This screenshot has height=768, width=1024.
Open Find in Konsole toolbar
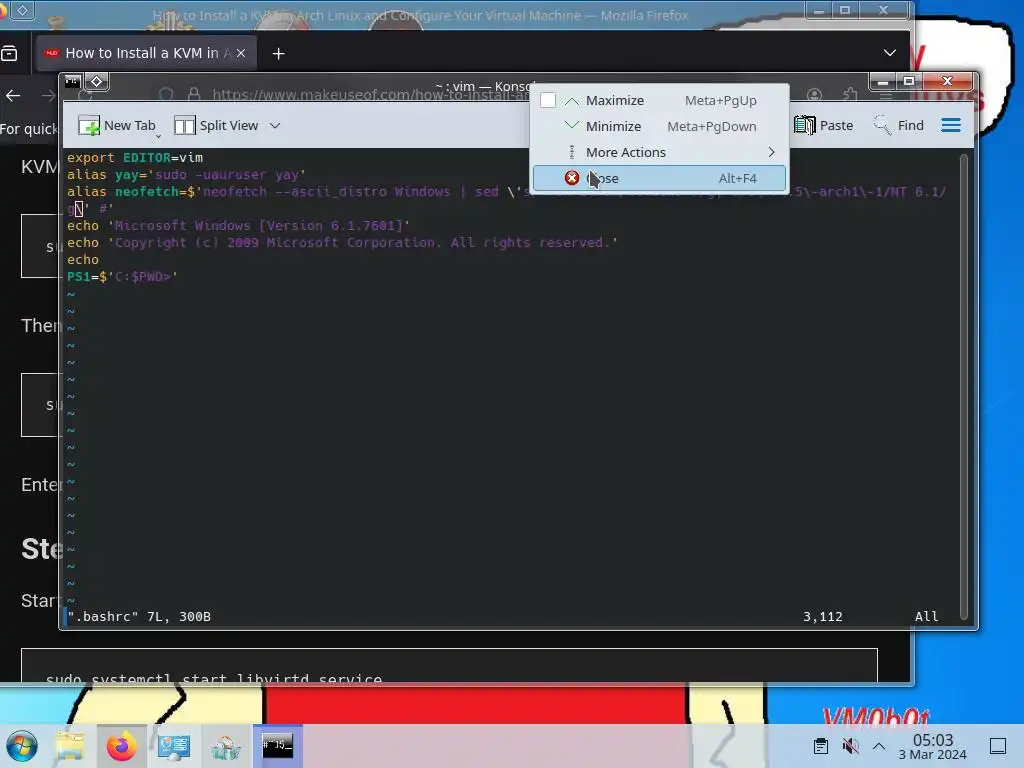tap(899, 125)
